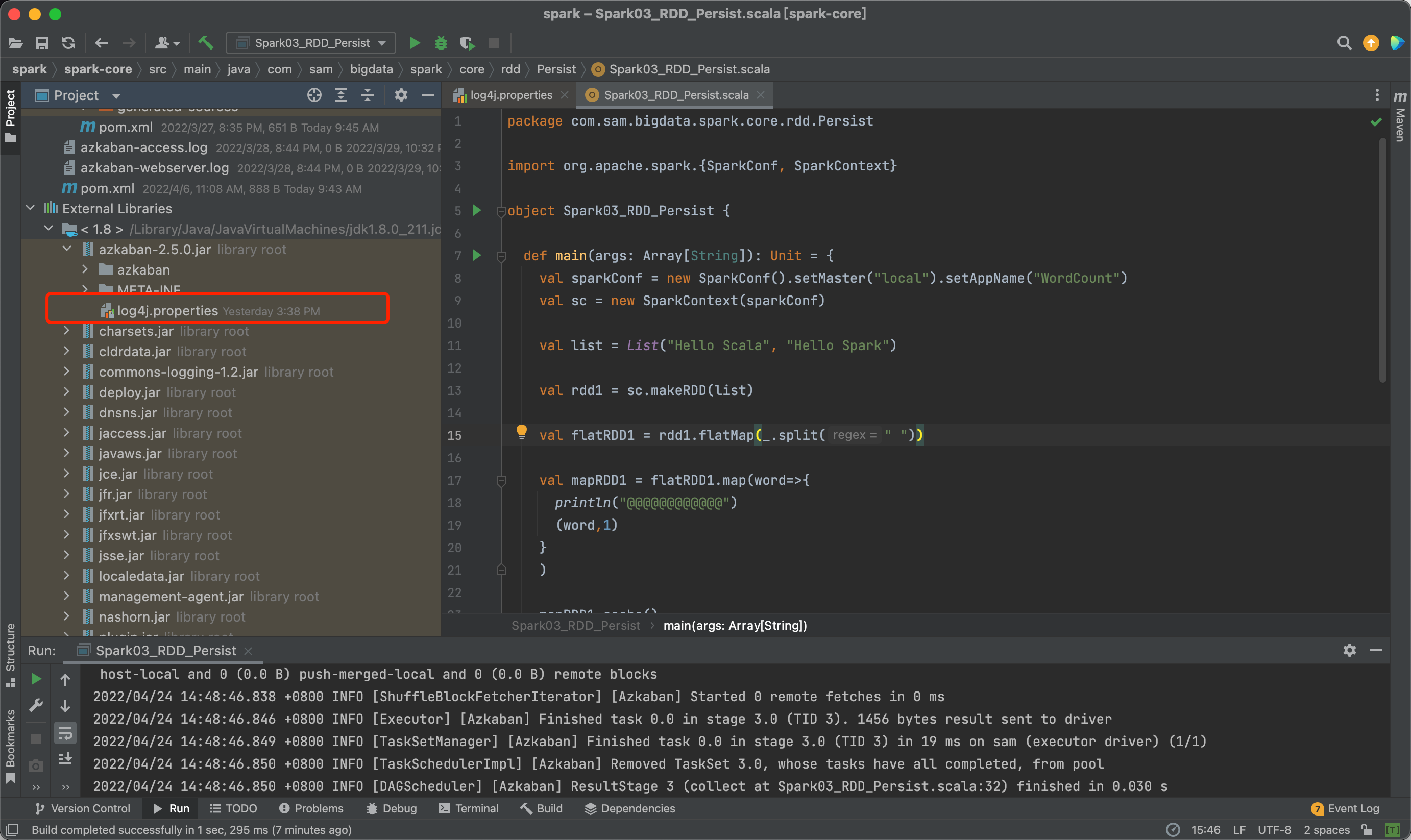
Task: Click the Stop square icon in main toolbar
Action: click(494, 43)
